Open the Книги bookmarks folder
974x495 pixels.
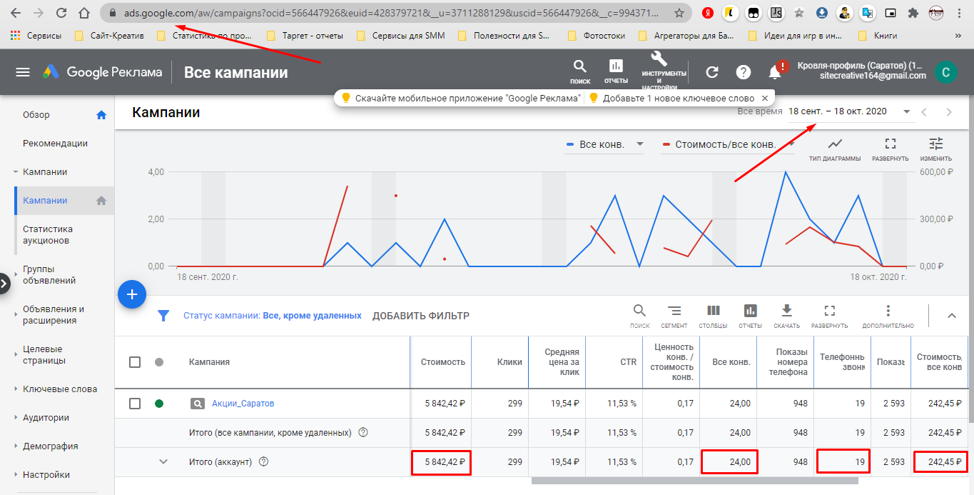(x=877, y=35)
